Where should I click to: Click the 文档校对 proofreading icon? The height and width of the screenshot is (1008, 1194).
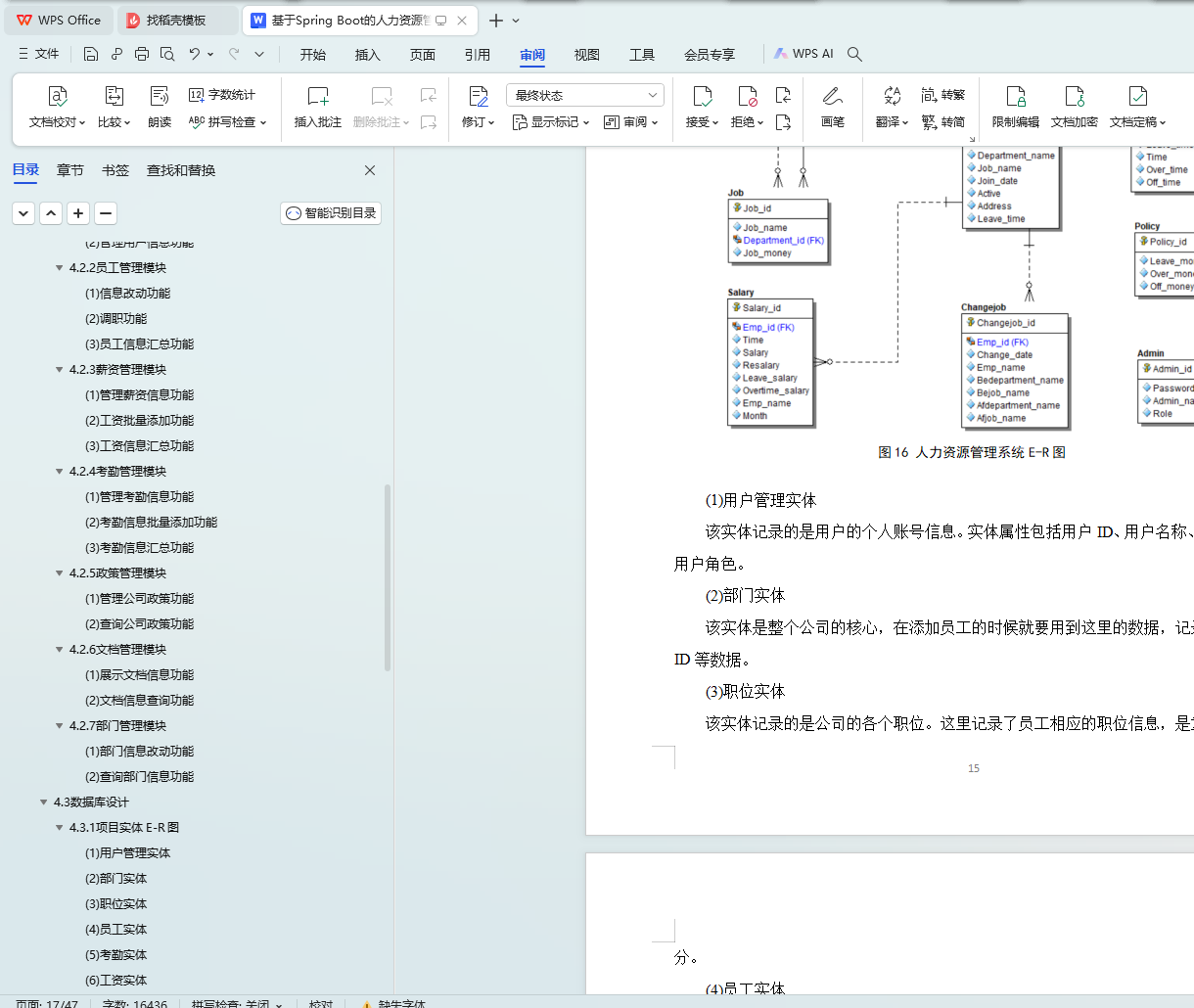point(58,96)
